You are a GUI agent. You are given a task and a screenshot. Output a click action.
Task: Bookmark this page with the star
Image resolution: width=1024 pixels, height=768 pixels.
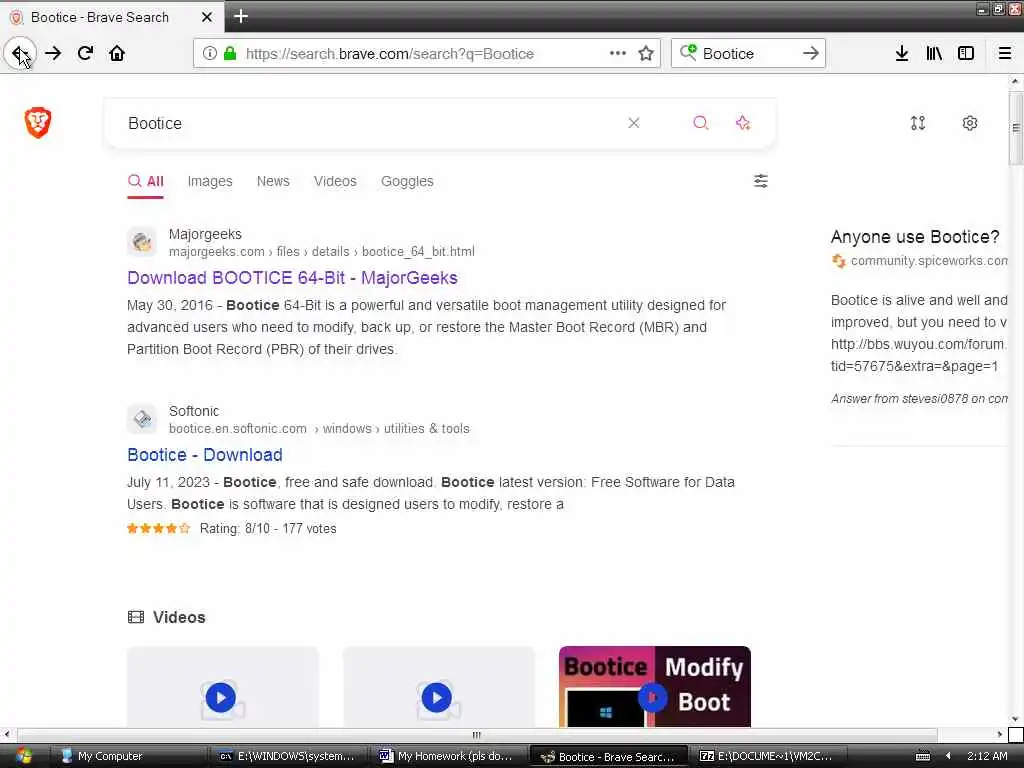646,54
